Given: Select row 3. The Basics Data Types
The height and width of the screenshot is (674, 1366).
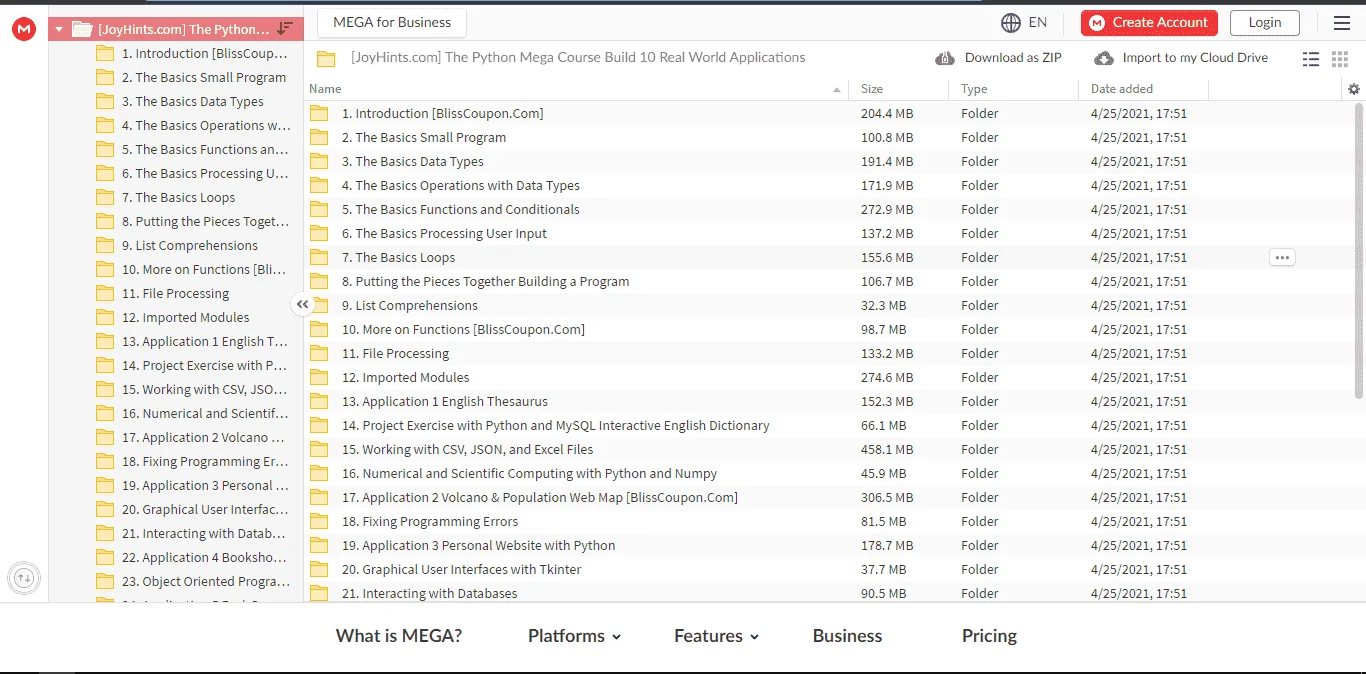Looking at the screenshot, I should pyautogui.click(x=829, y=161).
